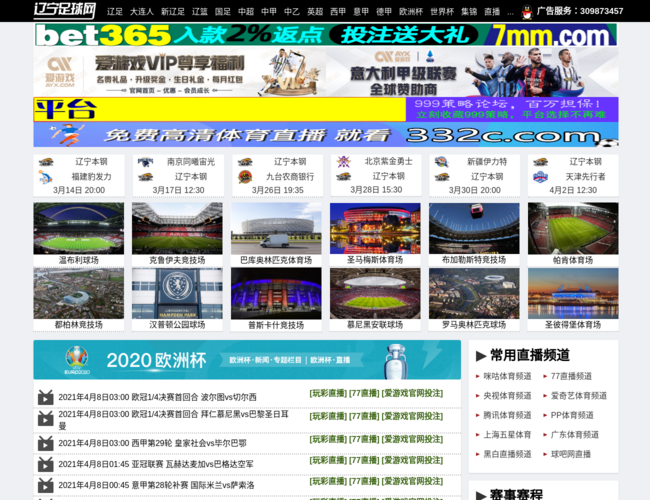The height and width of the screenshot is (500, 650).
Task: Click the 辽宁足球网 site logo
Action: pyautogui.click(x=65, y=11)
